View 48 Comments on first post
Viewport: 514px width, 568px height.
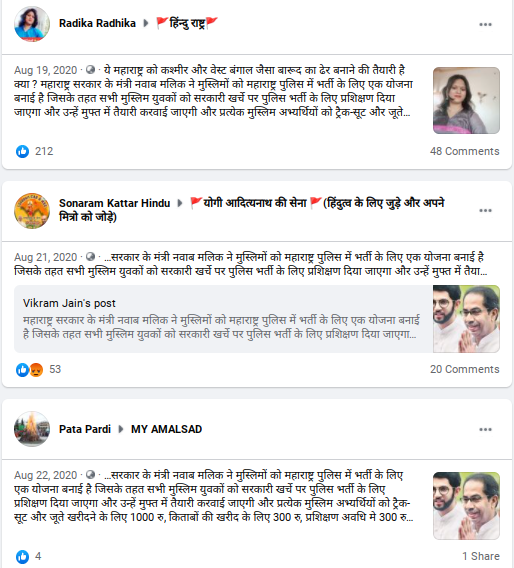click(x=464, y=151)
